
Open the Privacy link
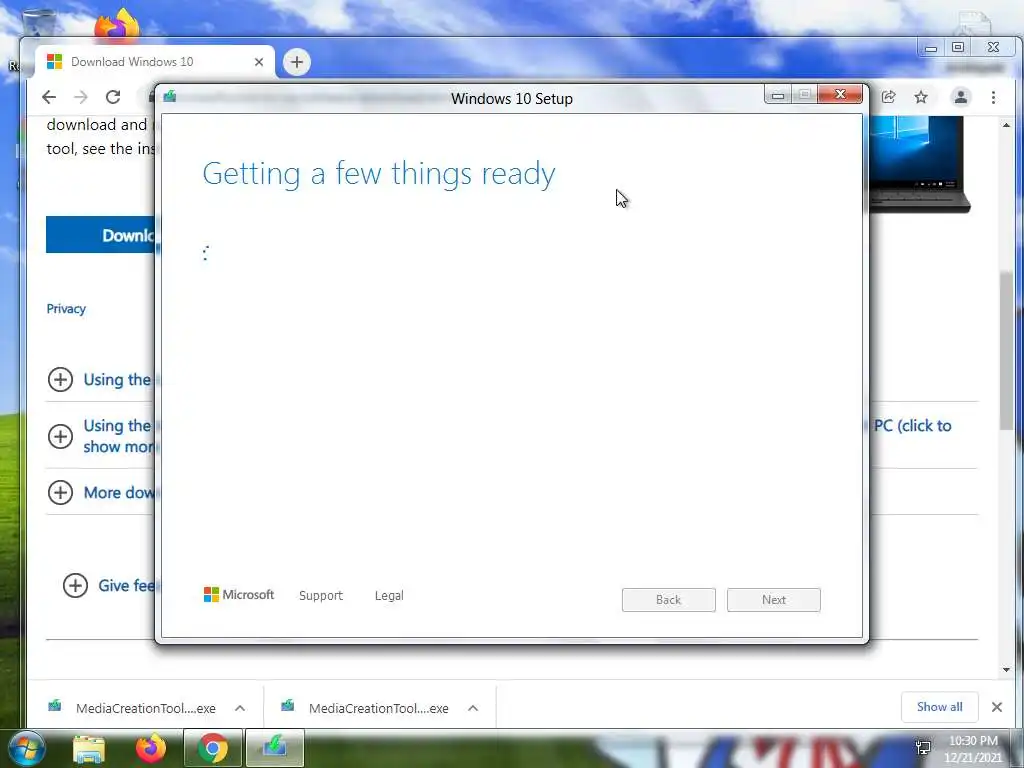click(x=66, y=309)
